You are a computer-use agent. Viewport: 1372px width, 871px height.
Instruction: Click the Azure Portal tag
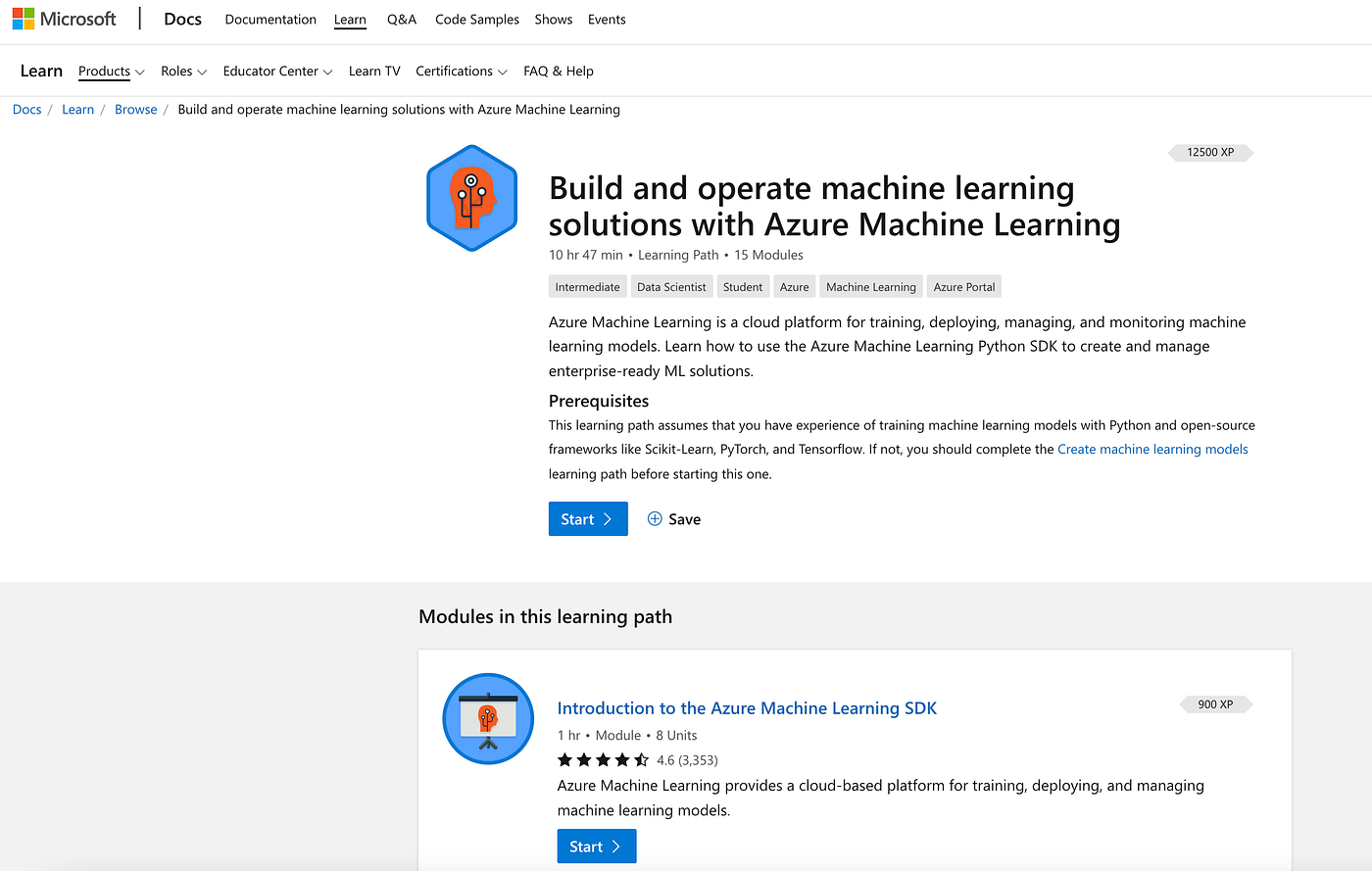pyautogui.click(x=964, y=287)
